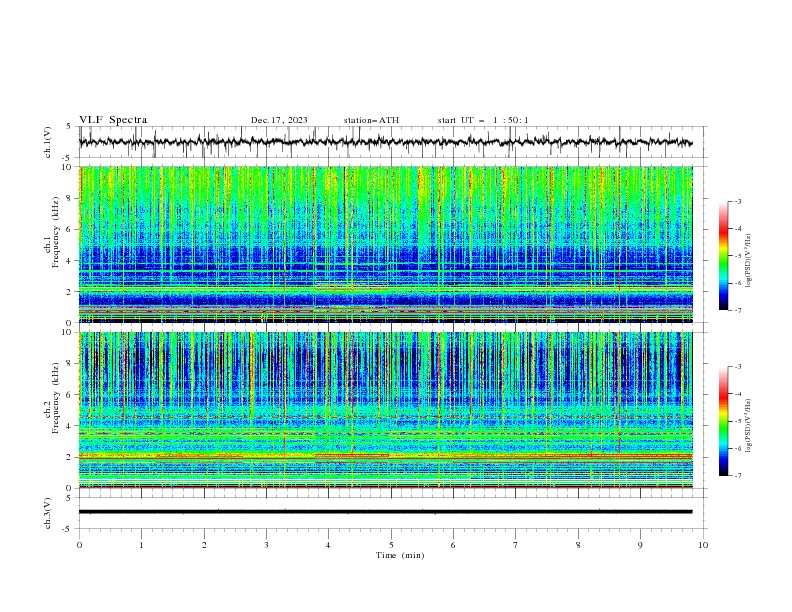Click the ch.1 color bar "log(PSD)(V²/Hz)" label
Image resolution: width=792 pixels, height=612 pixels.
coord(749,261)
